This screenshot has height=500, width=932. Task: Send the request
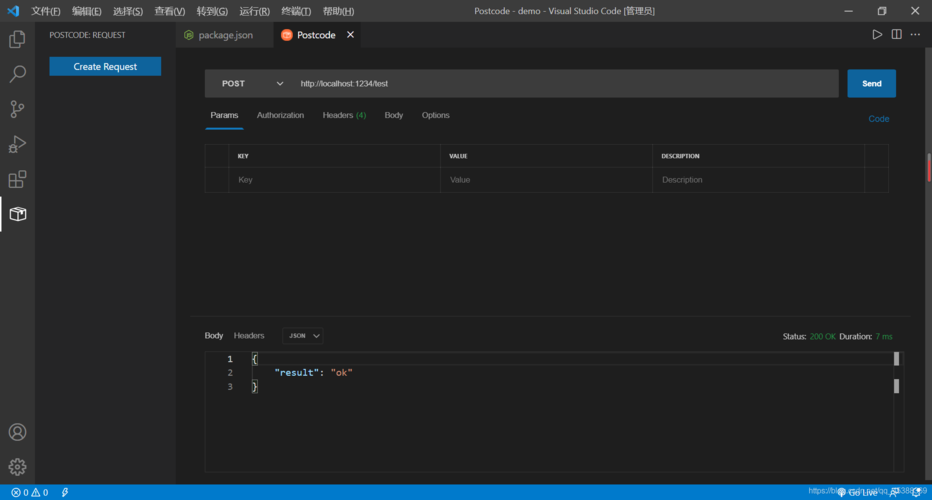(871, 83)
